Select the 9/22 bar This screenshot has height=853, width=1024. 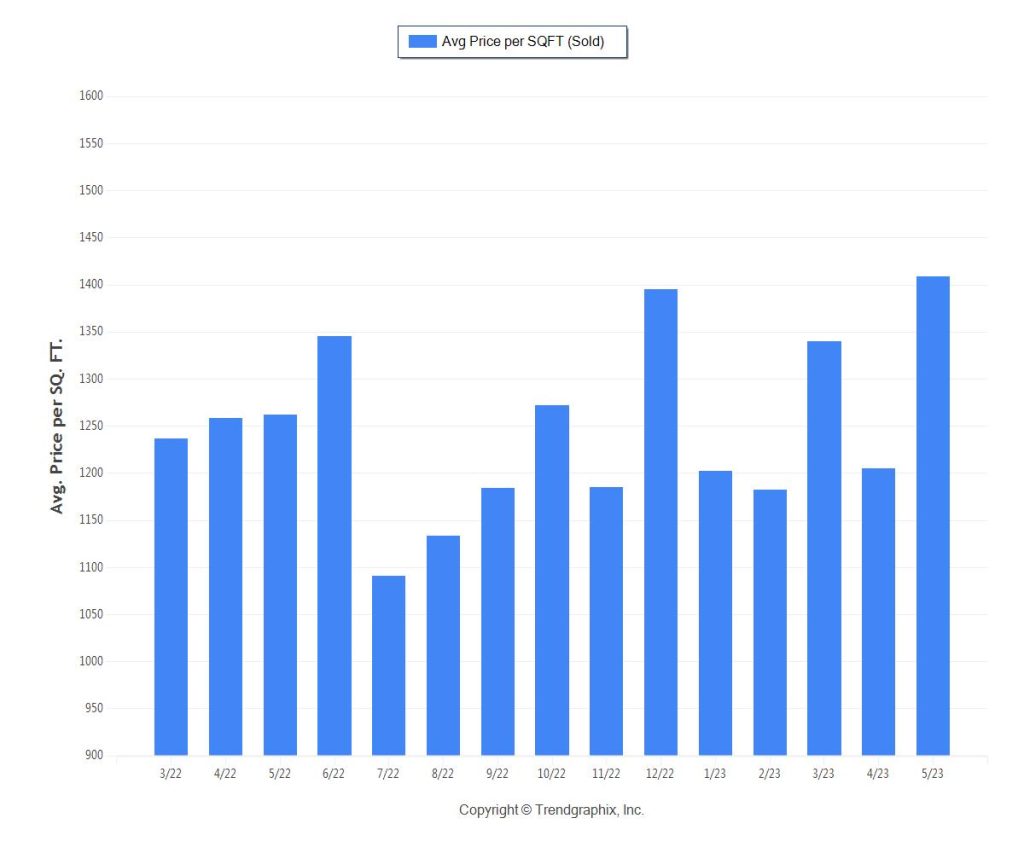coord(498,622)
